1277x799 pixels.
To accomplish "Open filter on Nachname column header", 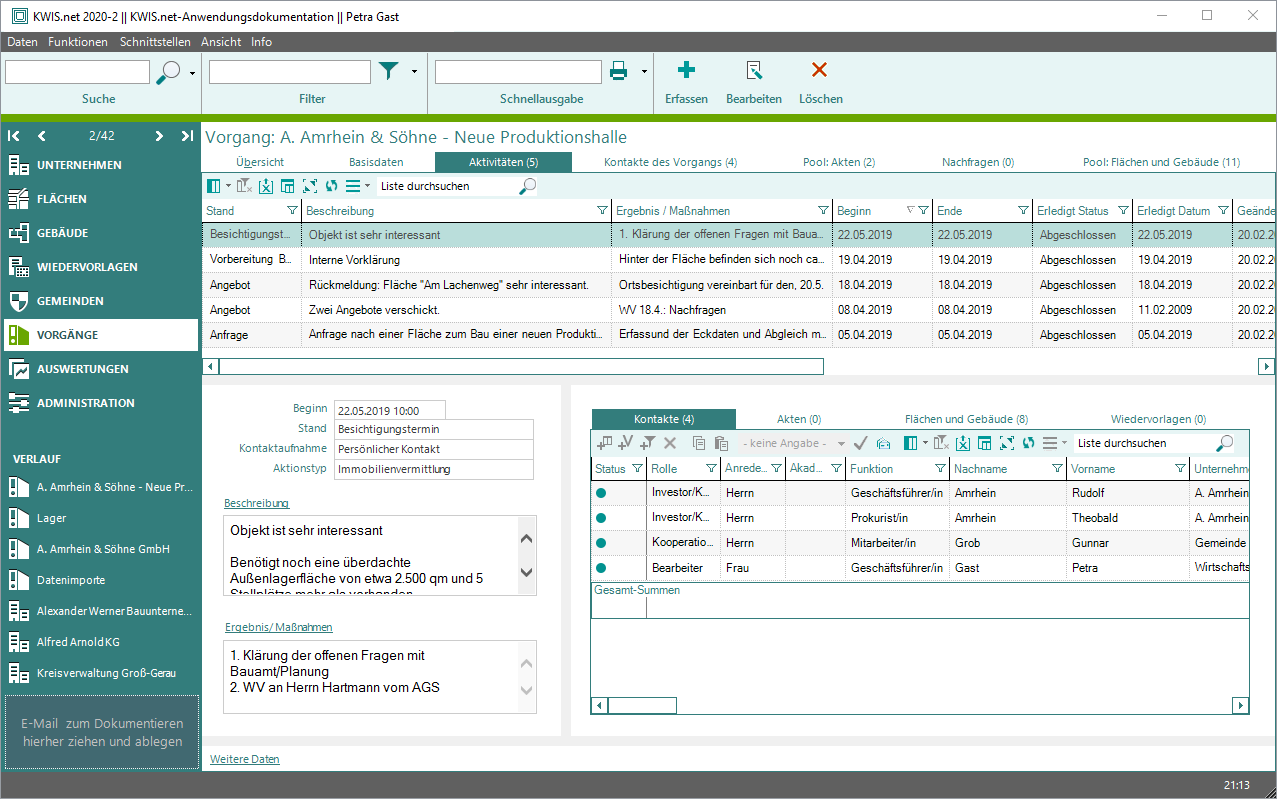I will [x=1057, y=469].
